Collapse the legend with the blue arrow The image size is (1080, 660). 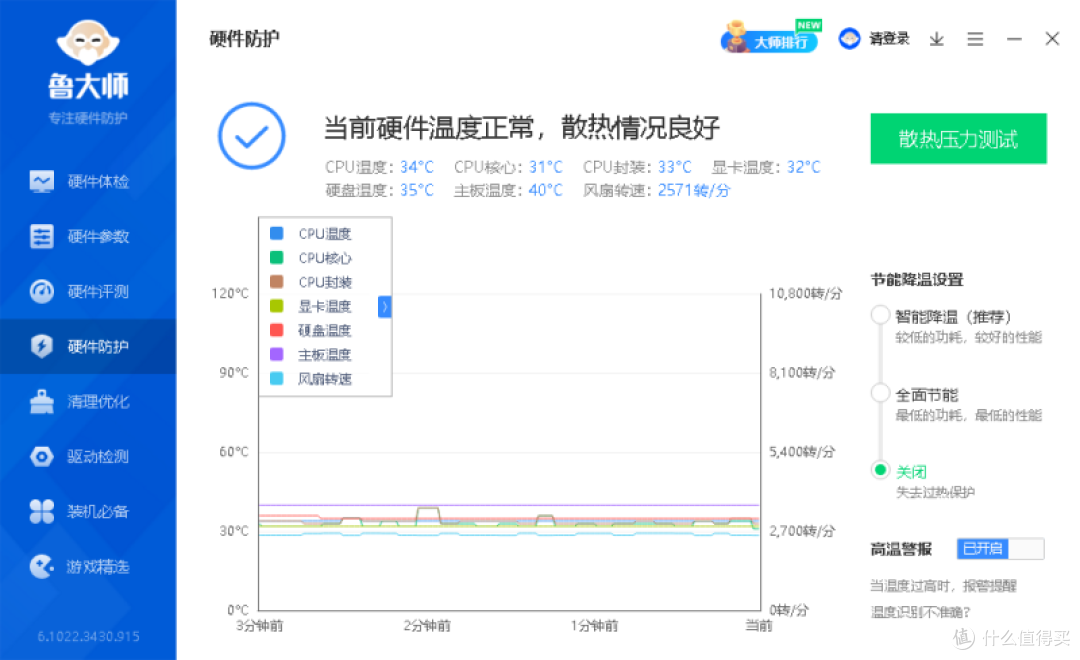384,307
